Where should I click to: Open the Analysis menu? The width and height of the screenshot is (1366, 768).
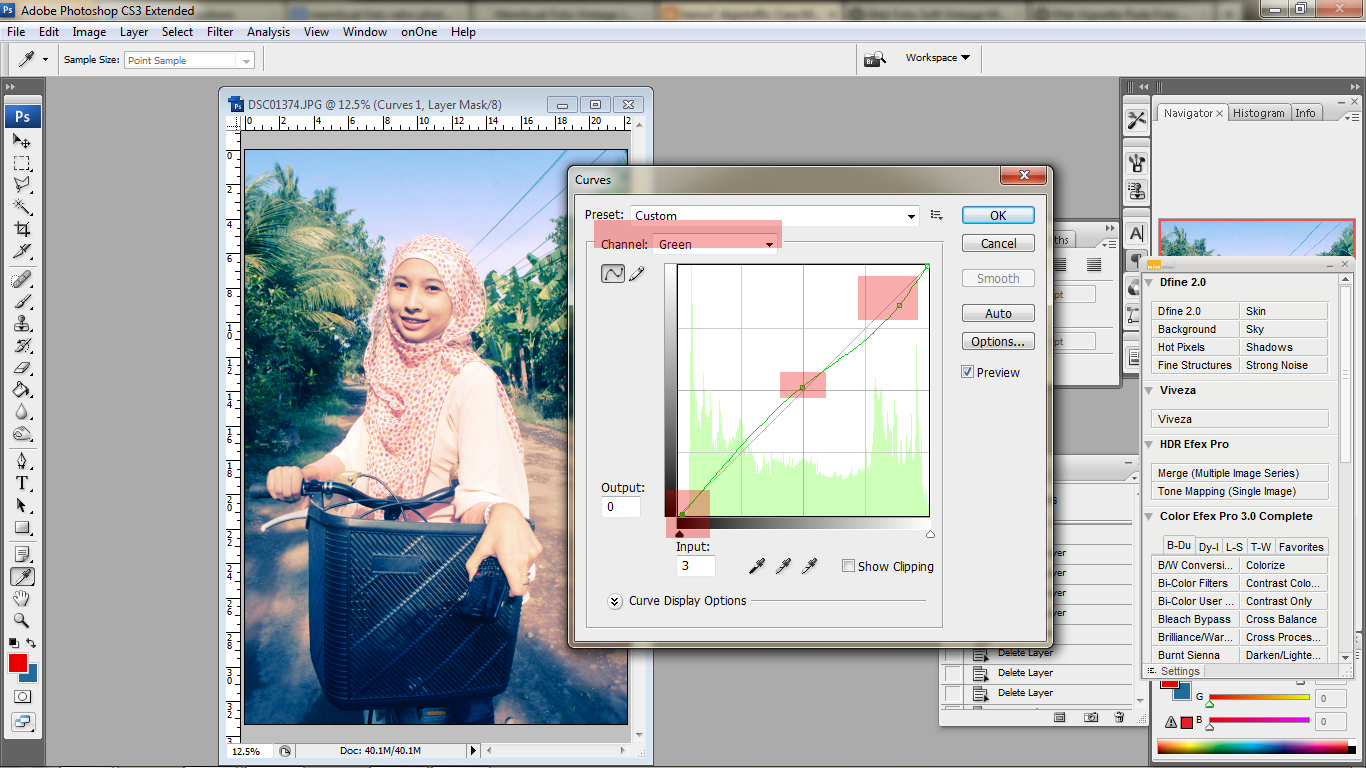pyautogui.click(x=269, y=32)
